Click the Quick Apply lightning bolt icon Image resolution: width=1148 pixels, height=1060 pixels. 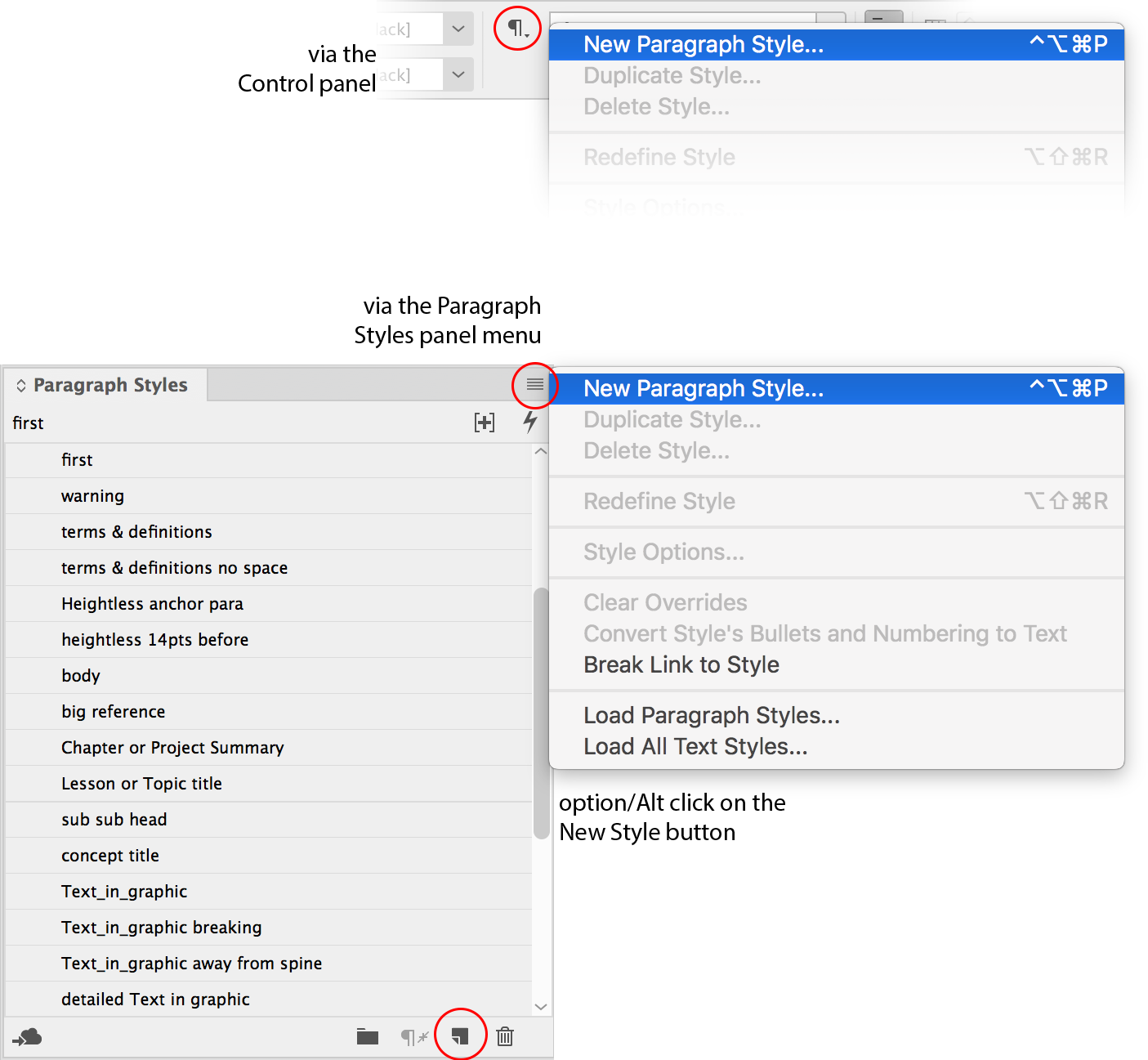coord(529,422)
